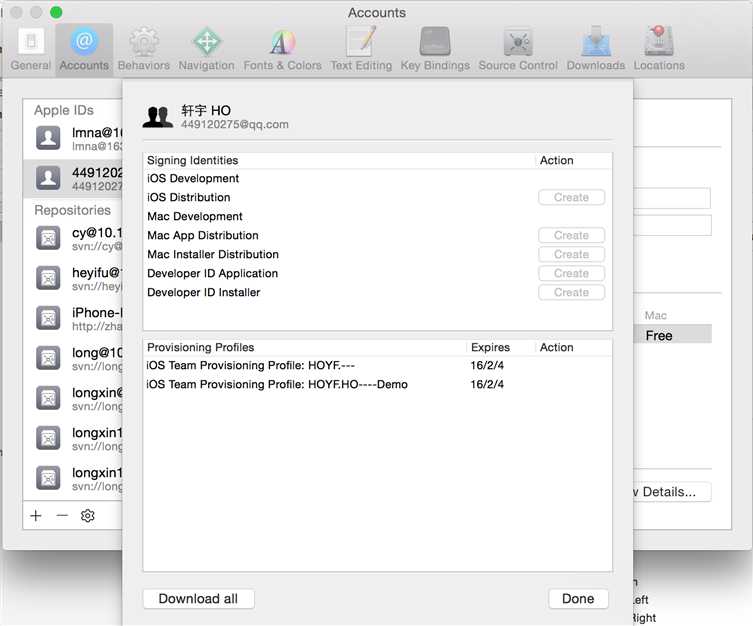Click the Signing Identities column header
The height and width of the screenshot is (626, 753).
pos(339,160)
